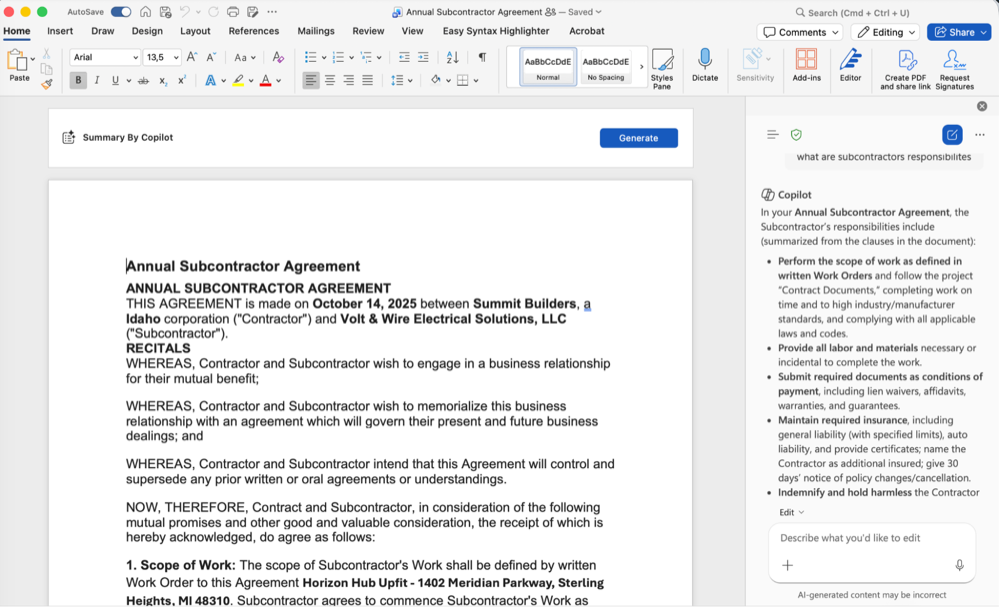Image resolution: width=999 pixels, height=607 pixels.
Task: Open Copilot pane hamburger menu icon
Action: [772, 134]
